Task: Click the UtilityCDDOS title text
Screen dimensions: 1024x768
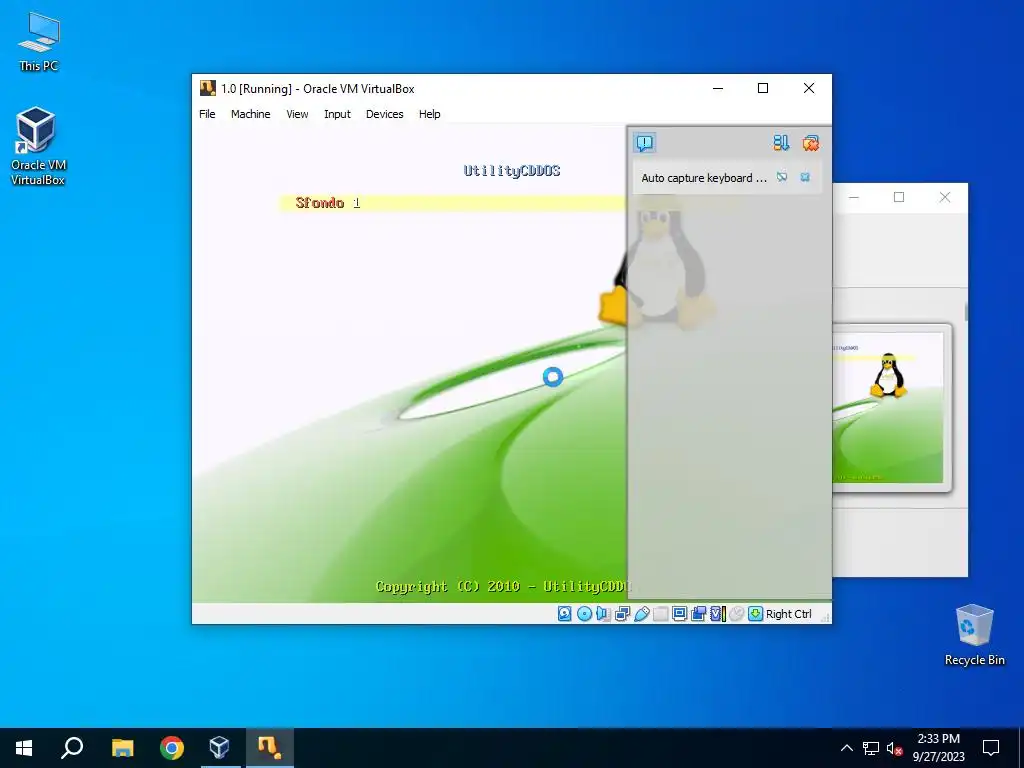Action: click(x=512, y=170)
